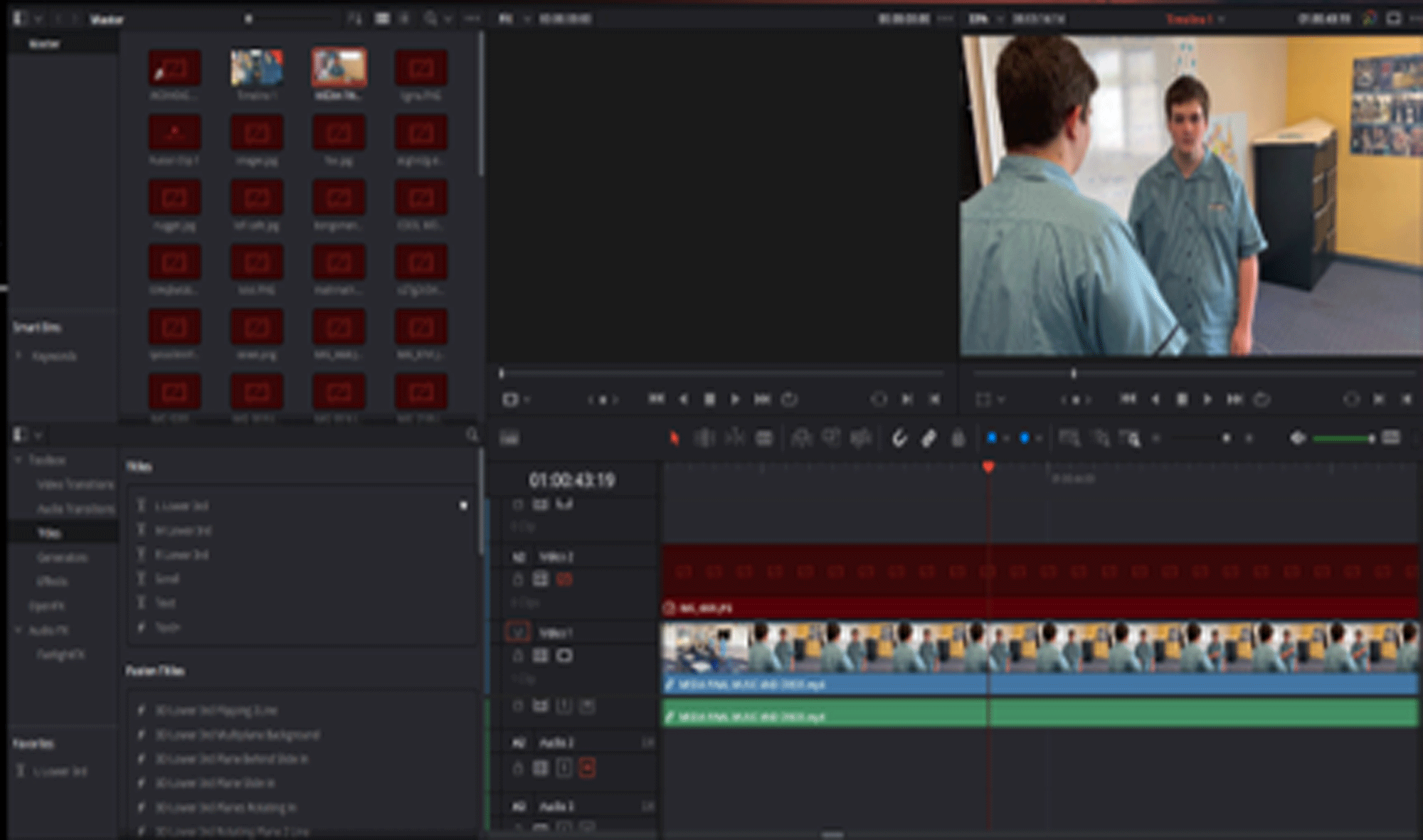
Task: Select Generators category in Toolbox
Action: [63, 557]
